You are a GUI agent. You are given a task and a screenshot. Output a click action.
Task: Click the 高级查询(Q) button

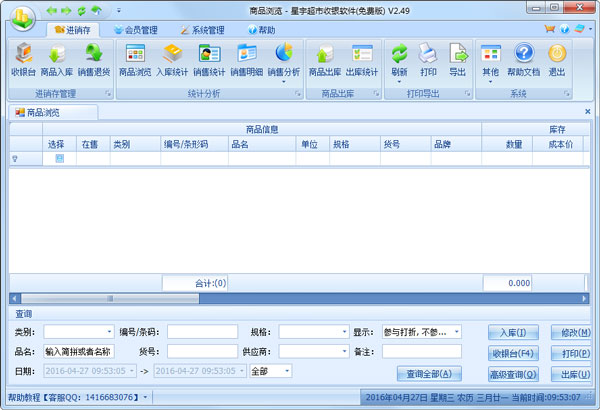[514, 374]
